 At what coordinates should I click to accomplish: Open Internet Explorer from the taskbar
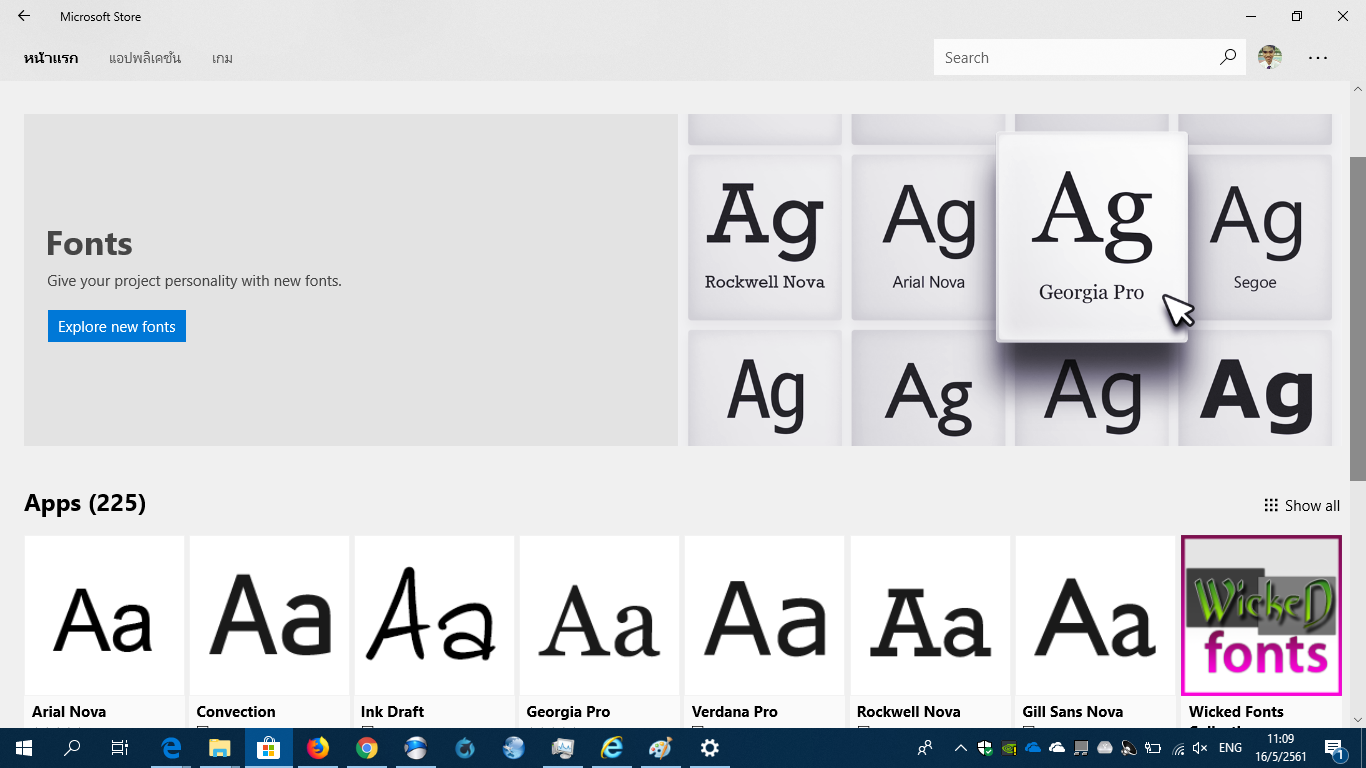[x=612, y=747]
